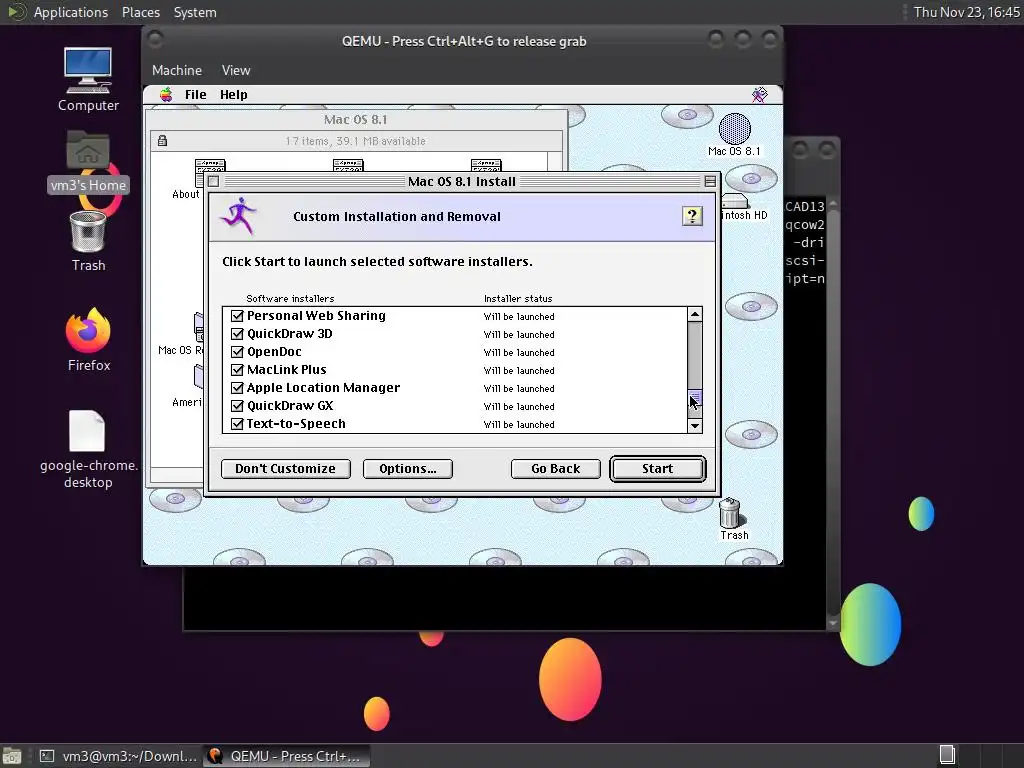Viewport: 1024px width, 768px height.
Task: Uncheck MacLink Plus checkbox
Action: click(237, 370)
